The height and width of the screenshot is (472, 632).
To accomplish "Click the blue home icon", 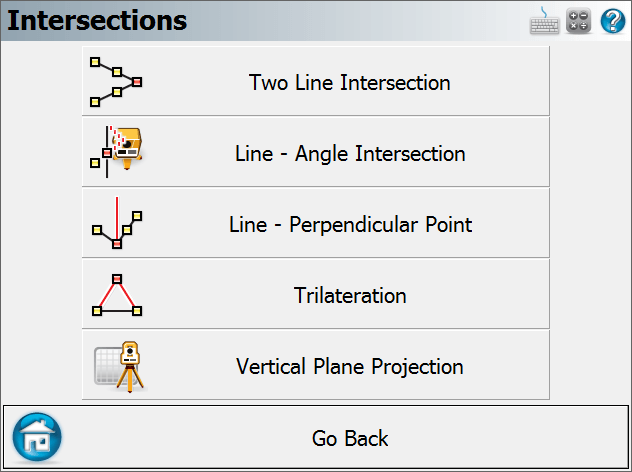I will click(37, 437).
